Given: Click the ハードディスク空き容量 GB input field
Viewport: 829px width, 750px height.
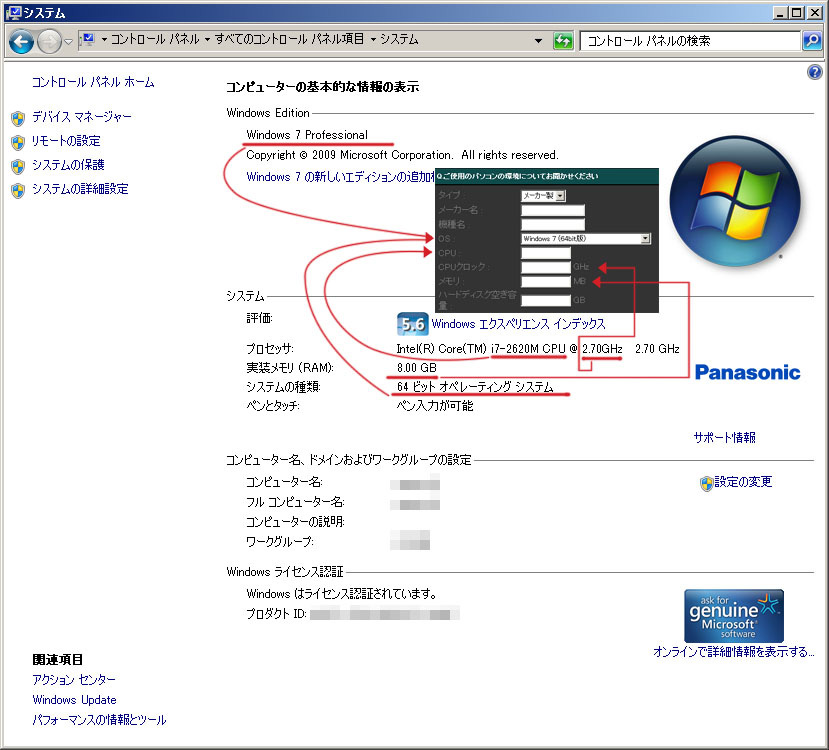Looking at the screenshot, I should pyautogui.click(x=546, y=300).
